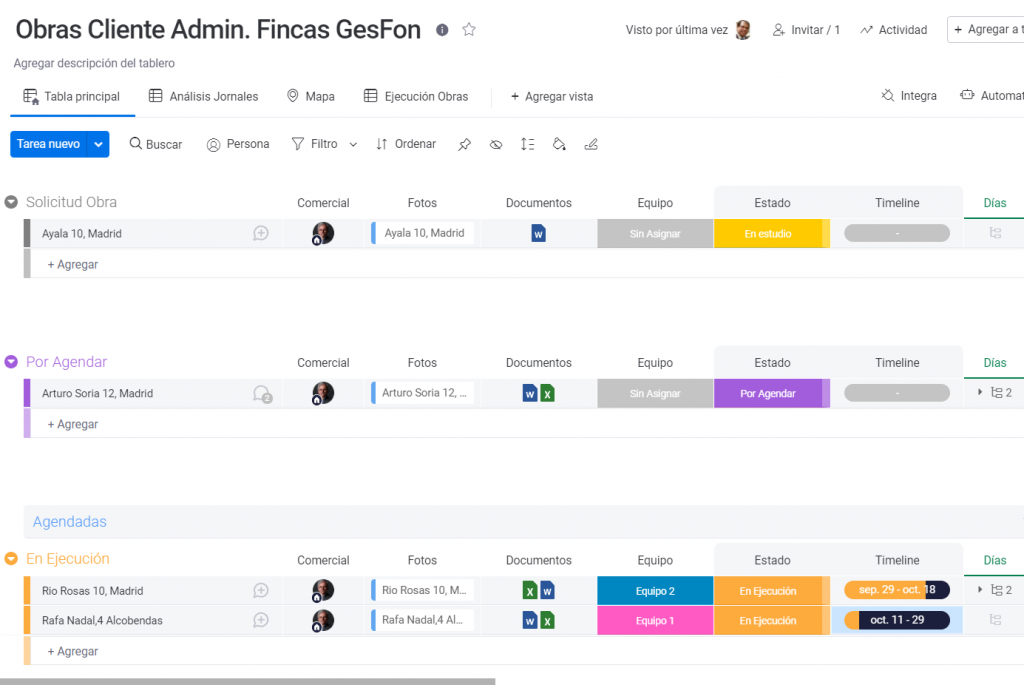Open Word document in Ayala 10 row
Screen dimensions: 1024x685
point(538,234)
